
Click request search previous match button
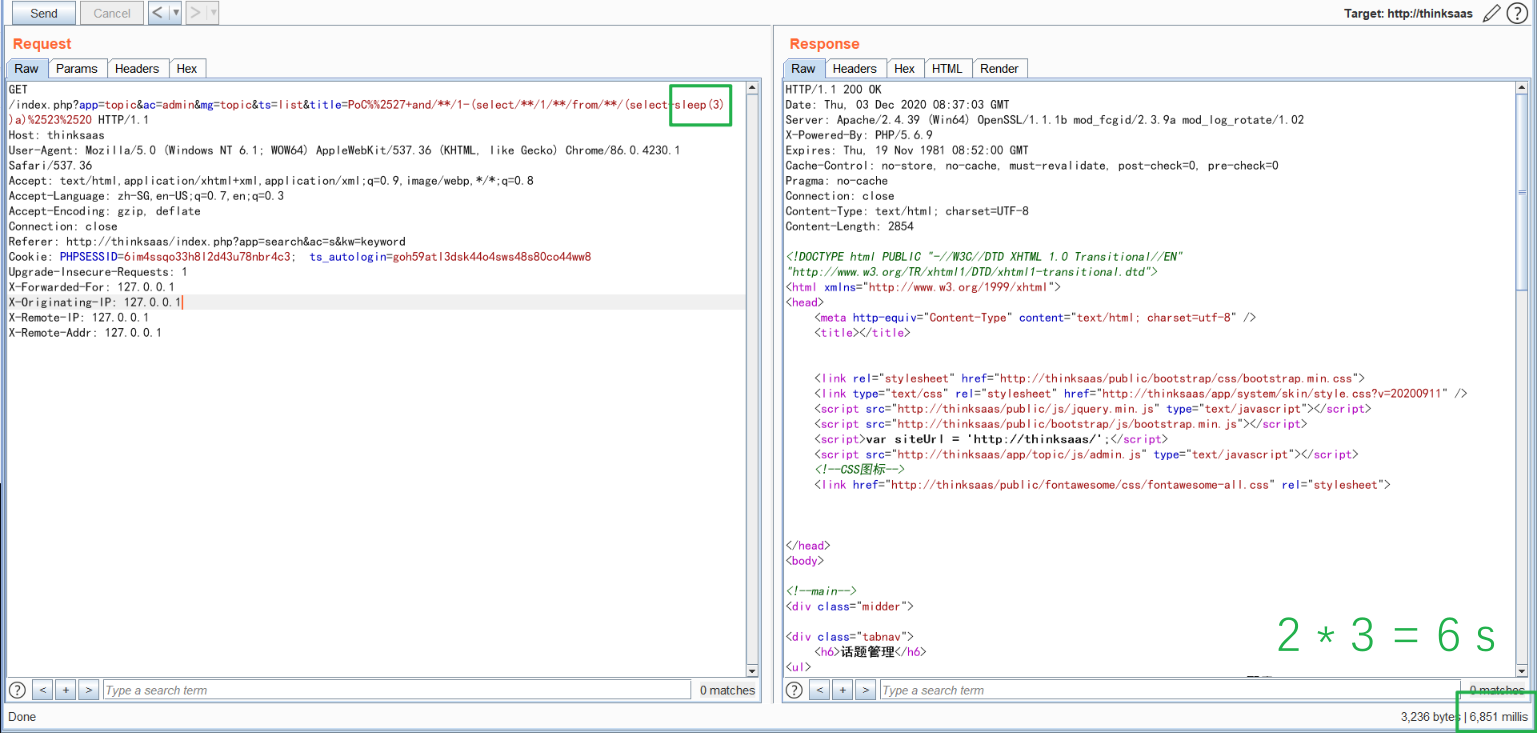click(x=43, y=690)
